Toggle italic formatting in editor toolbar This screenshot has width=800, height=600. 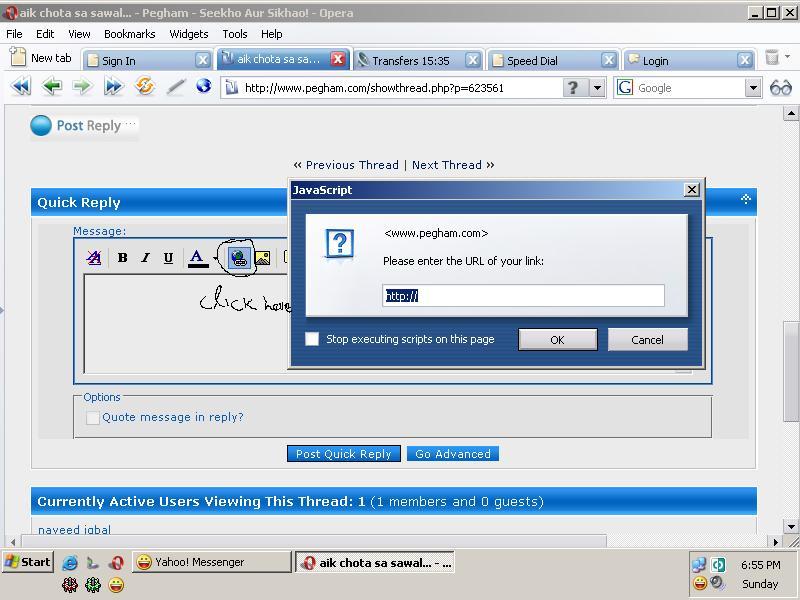(x=145, y=258)
